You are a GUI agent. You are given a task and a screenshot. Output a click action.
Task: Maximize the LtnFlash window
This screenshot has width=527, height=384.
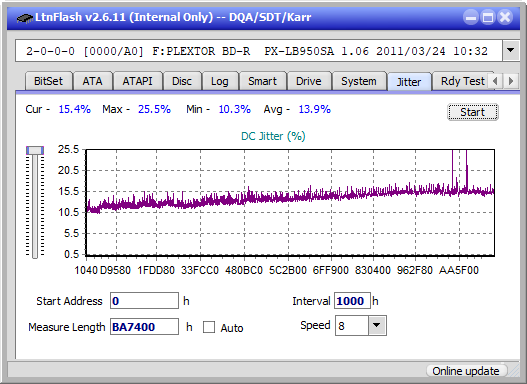(x=488, y=17)
